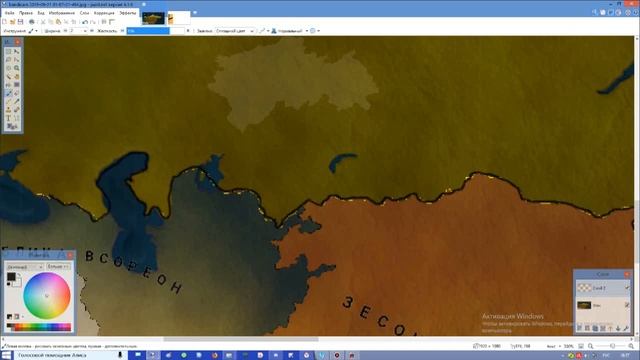
Task: Reset colors to black and white
Action: (9, 284)
